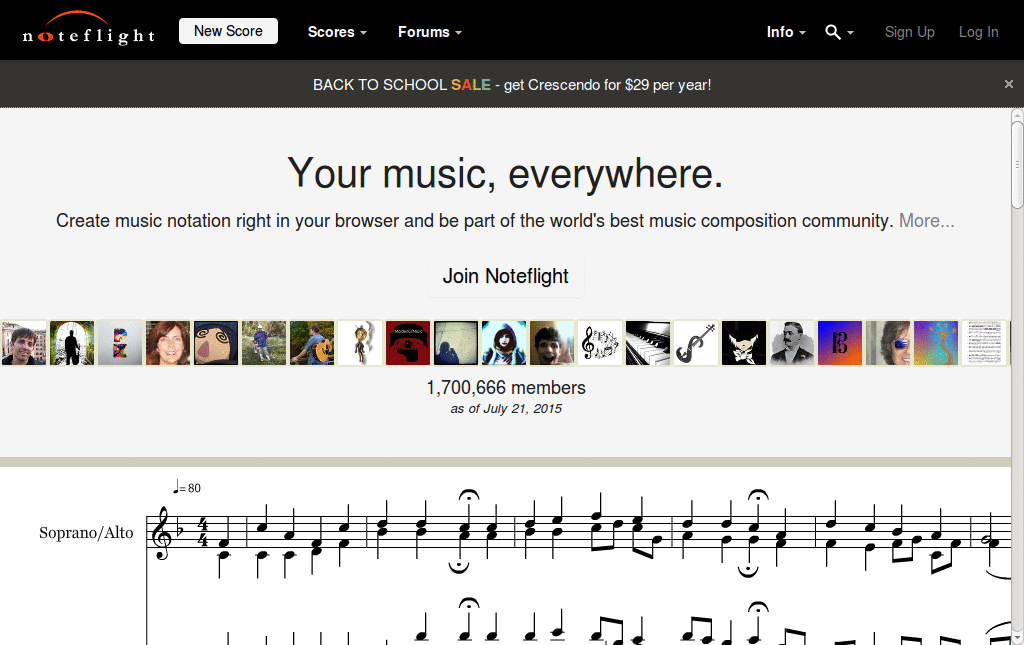Open the alto clef gradient avatar
This screenshot has width=1024, height=645.
pos(840,343)
